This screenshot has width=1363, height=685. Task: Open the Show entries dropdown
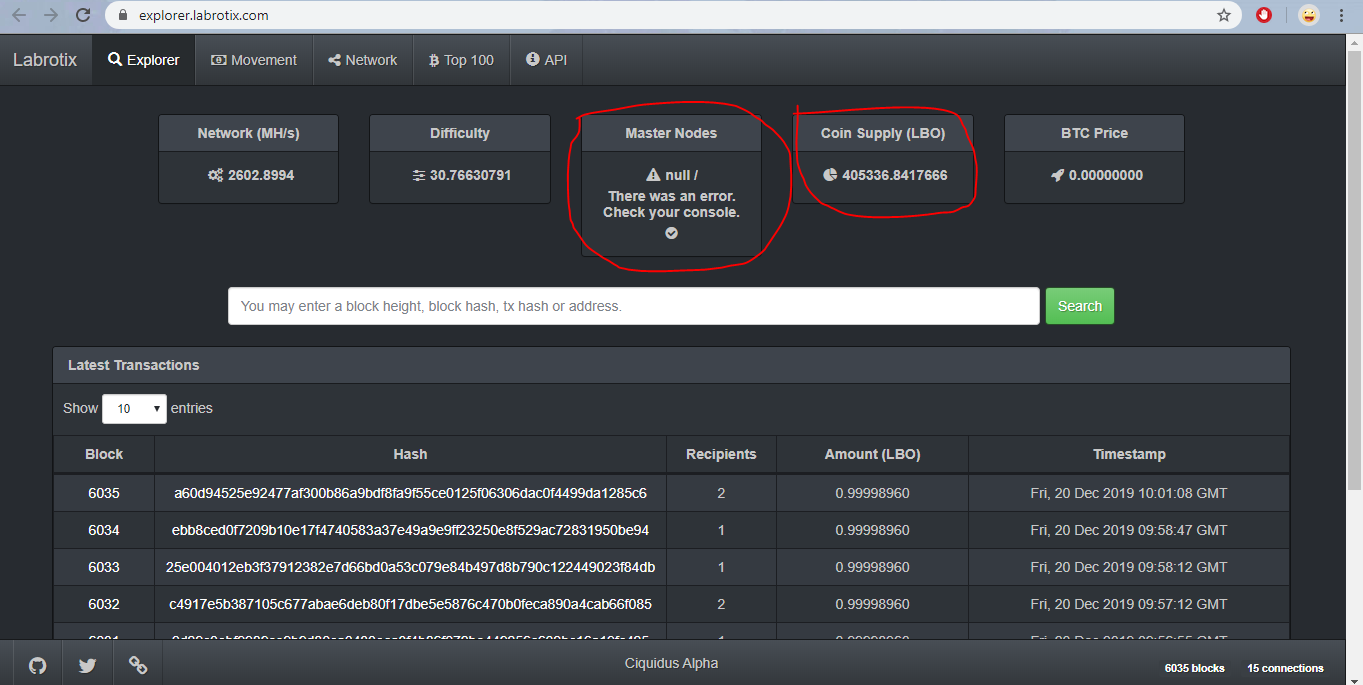[x=134, y=408]
